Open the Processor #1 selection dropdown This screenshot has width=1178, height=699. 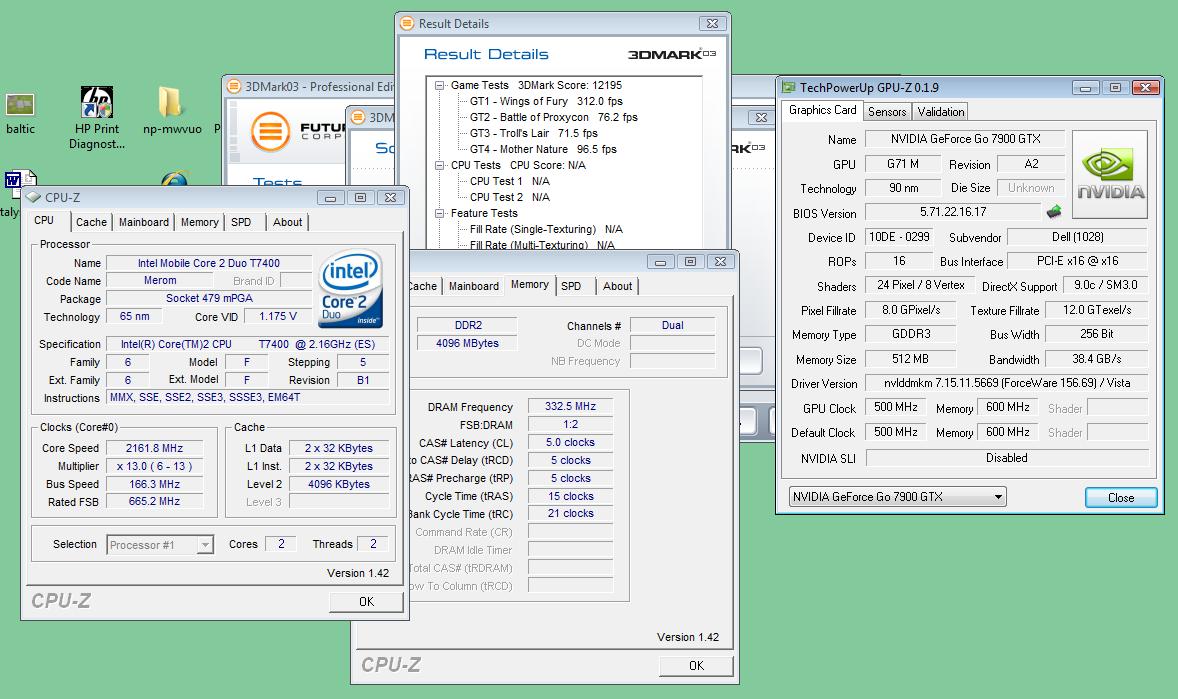205,544
